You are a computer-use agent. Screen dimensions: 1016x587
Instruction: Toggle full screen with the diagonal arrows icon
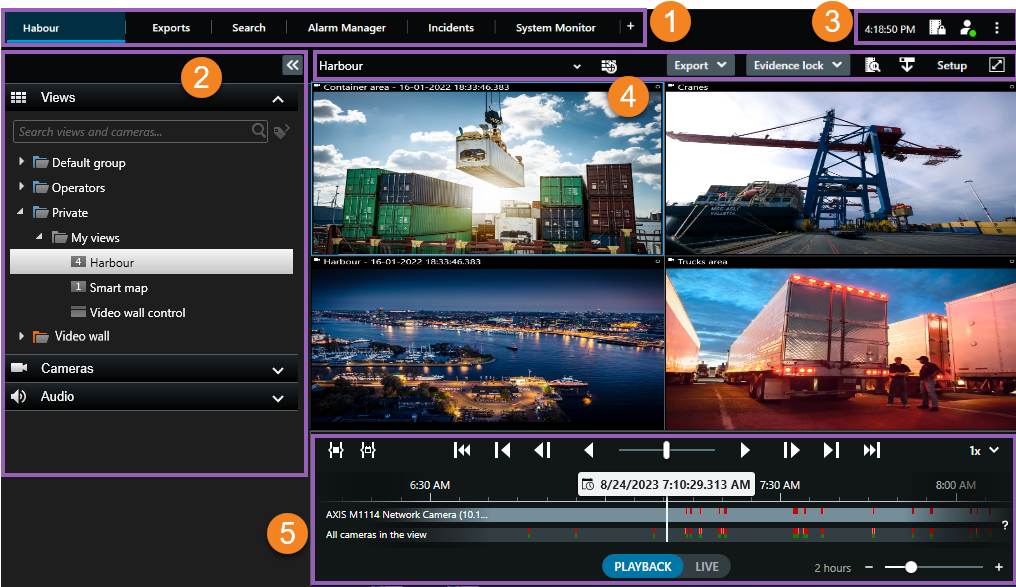click(x=999, y=65)
